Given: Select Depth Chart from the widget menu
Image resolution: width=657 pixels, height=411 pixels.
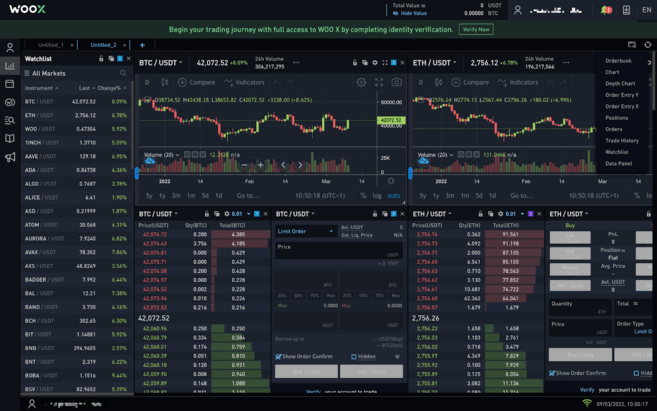Looking at the screenshot, I should click(620, 83).
